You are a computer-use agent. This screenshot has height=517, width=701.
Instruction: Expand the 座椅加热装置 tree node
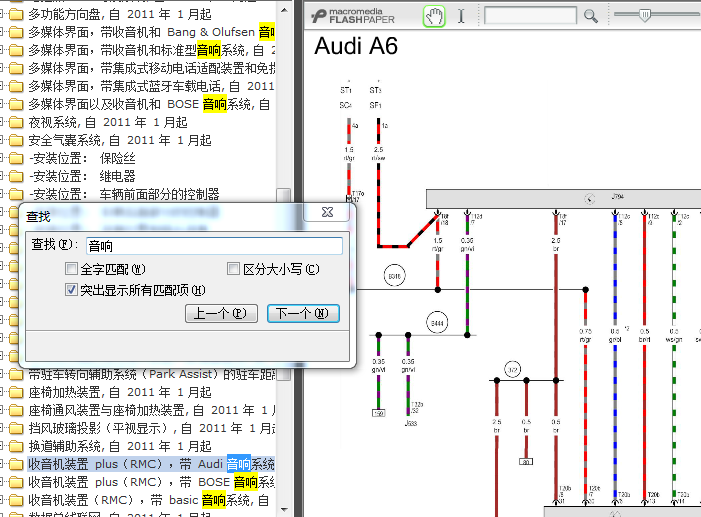(x=2, y=393)
